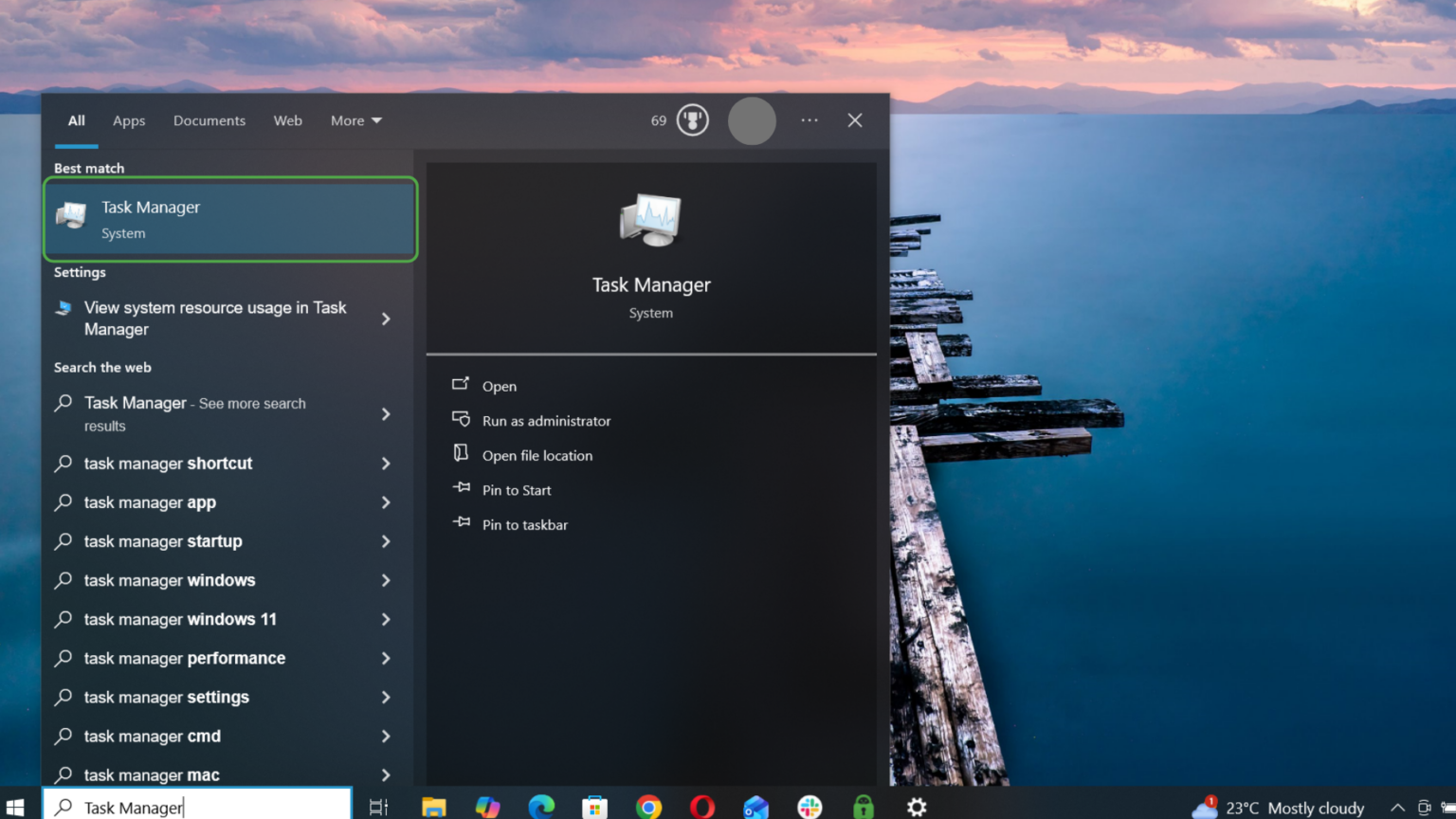The height and width of the screenshot is (819, 1456).
Task: Click Run as administrator shield icon
Action: (461, 419)
